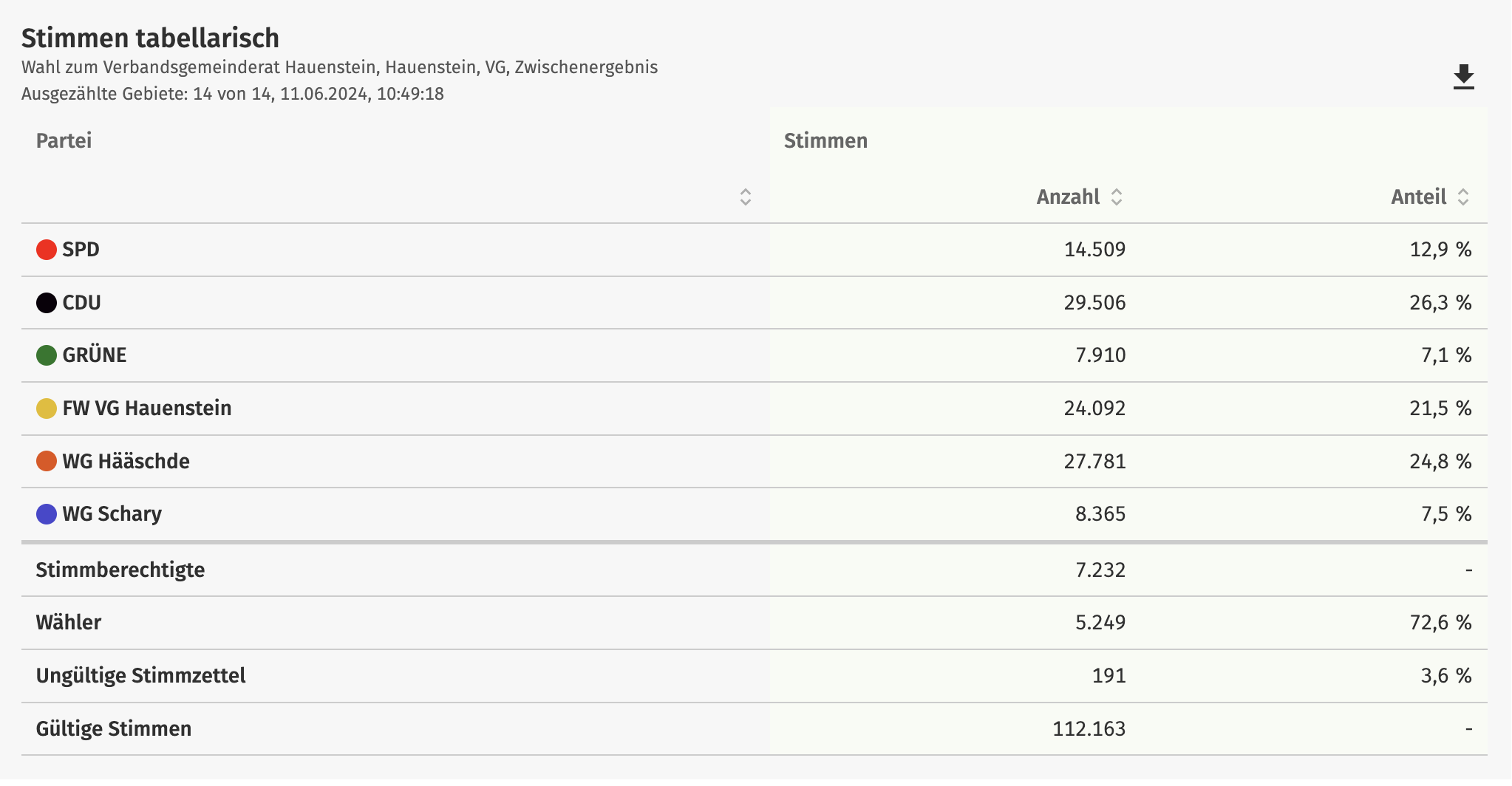The image size is (1512, 786).
Task: Click the red SPD color dot
Action: [x=47, y=250]
